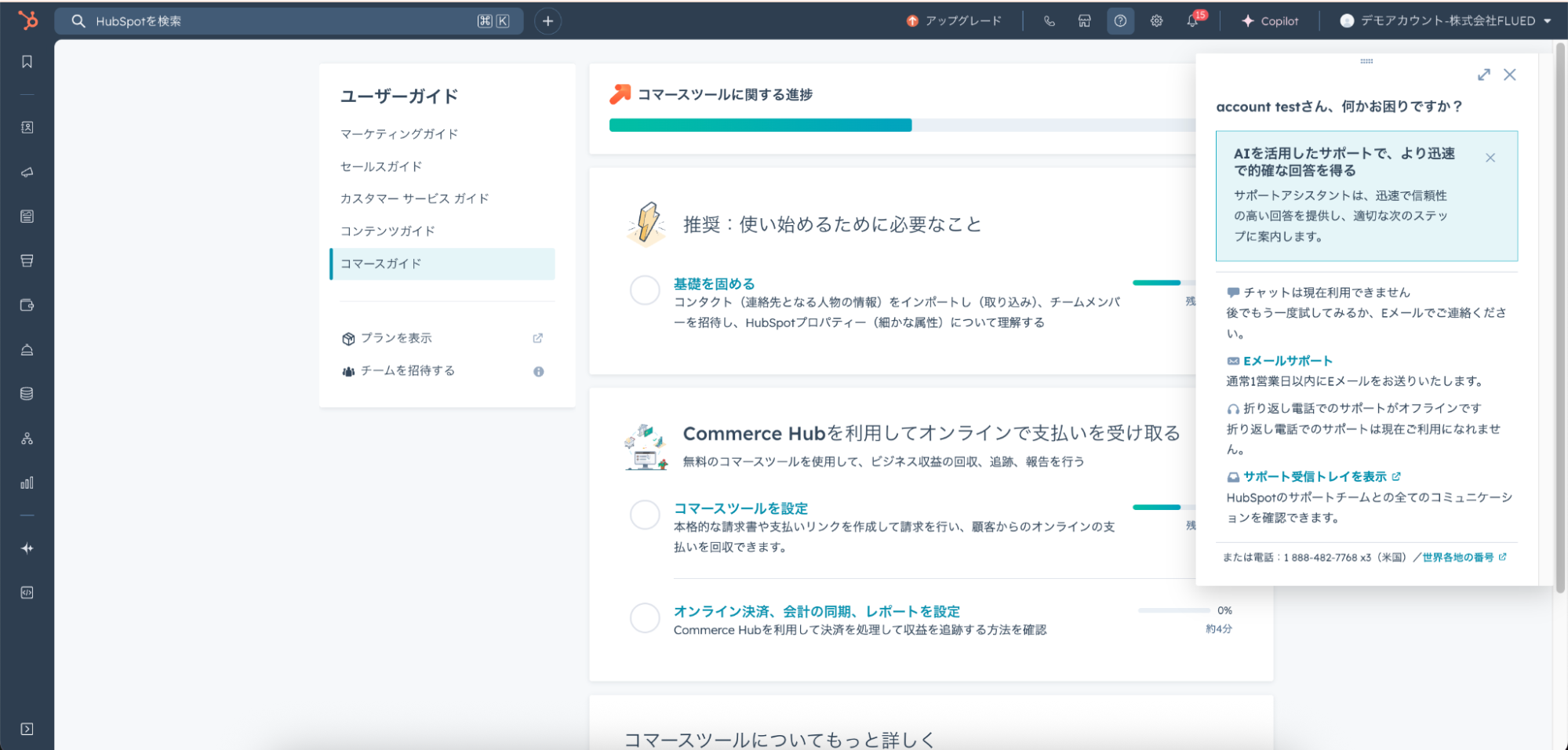Open サポート受信トレイを表示 link
The height and width of the screenshot is (750, 1568).
[1315, 476]
